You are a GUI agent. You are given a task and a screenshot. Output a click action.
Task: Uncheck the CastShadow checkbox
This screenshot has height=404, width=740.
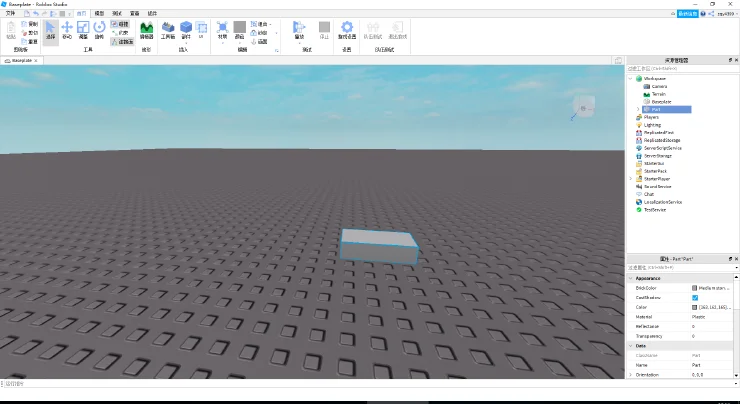695,298
